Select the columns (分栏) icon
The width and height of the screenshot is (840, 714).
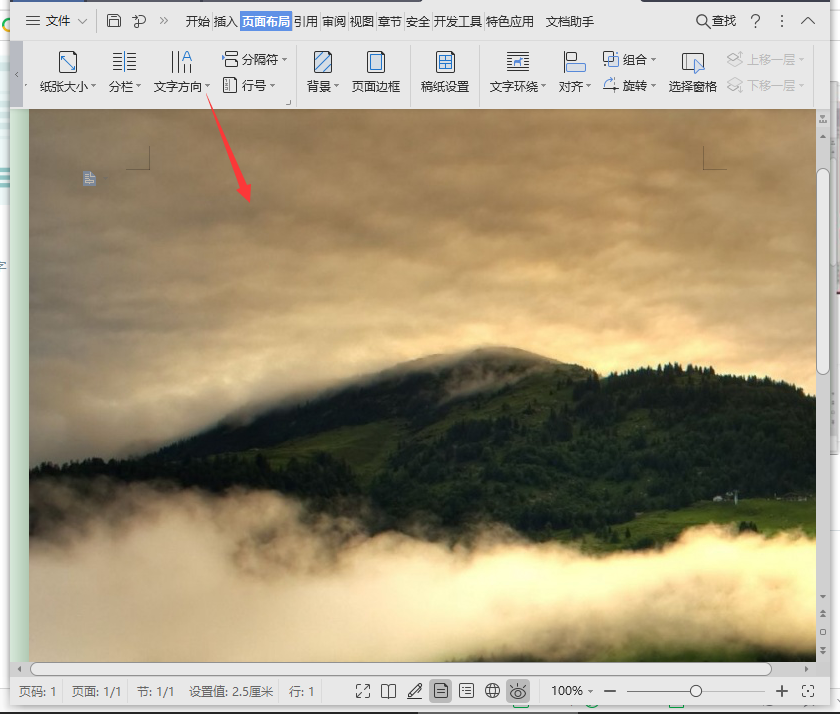tap(124, 62)
